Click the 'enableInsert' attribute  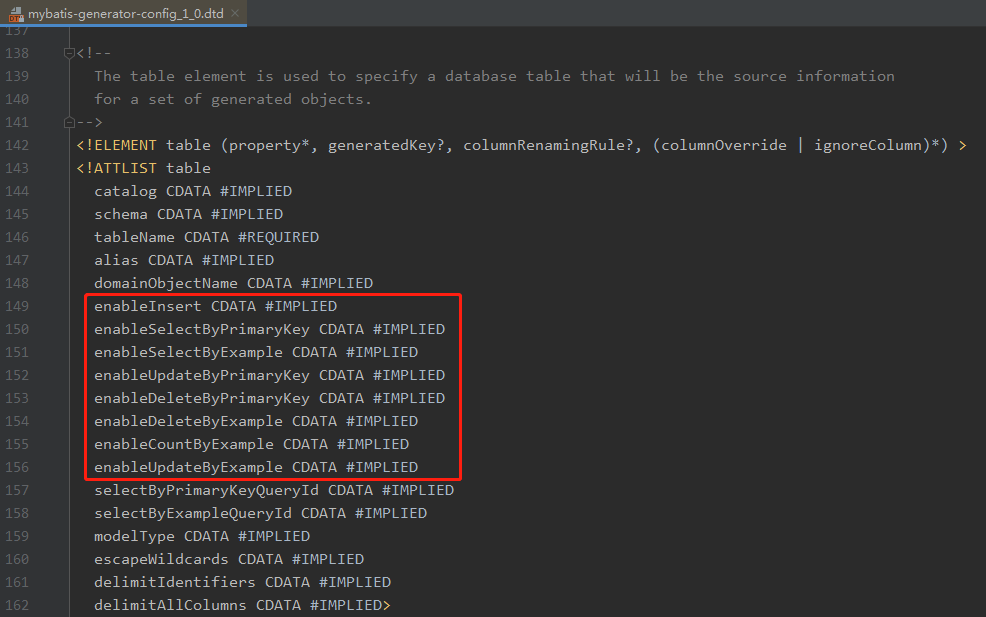tap(148, 306)
